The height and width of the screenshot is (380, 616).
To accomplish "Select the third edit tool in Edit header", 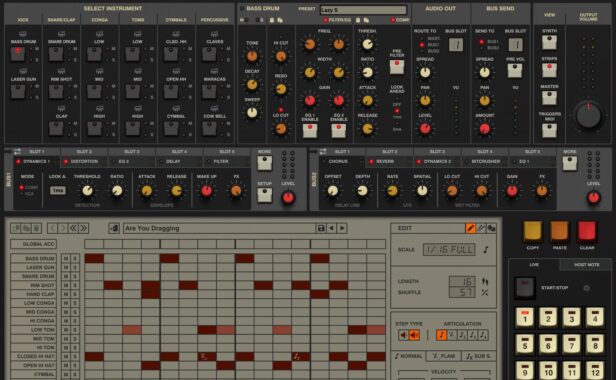I will (x=491, y=228).
